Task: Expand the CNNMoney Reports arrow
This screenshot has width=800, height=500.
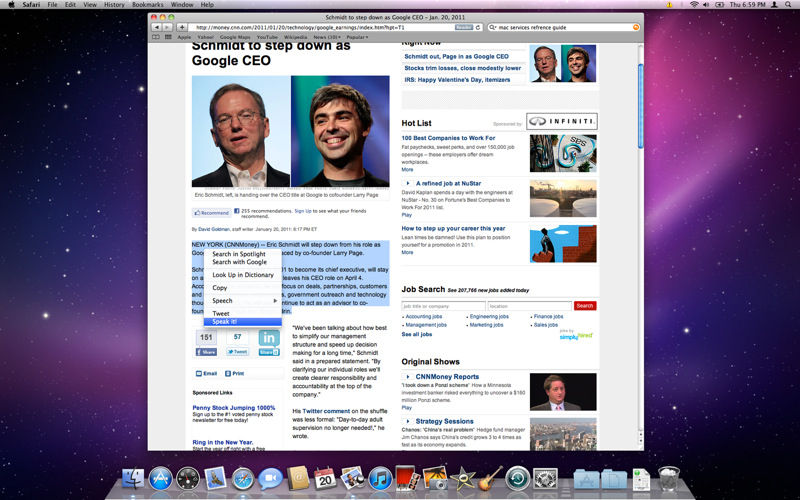Action: [408, 377]
